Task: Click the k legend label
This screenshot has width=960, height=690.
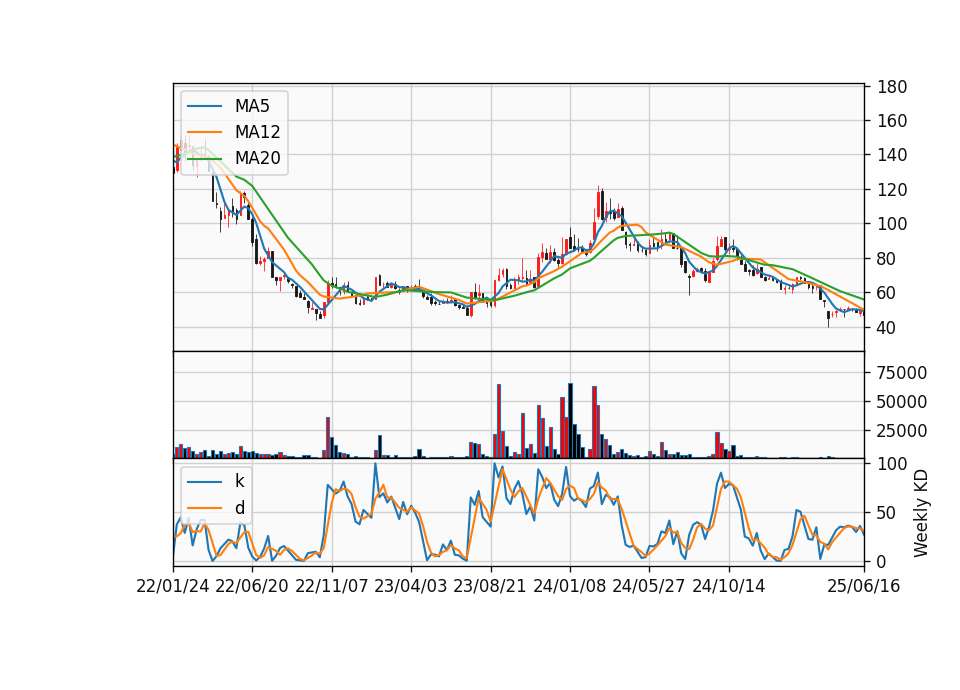Action: pos(239,481)
